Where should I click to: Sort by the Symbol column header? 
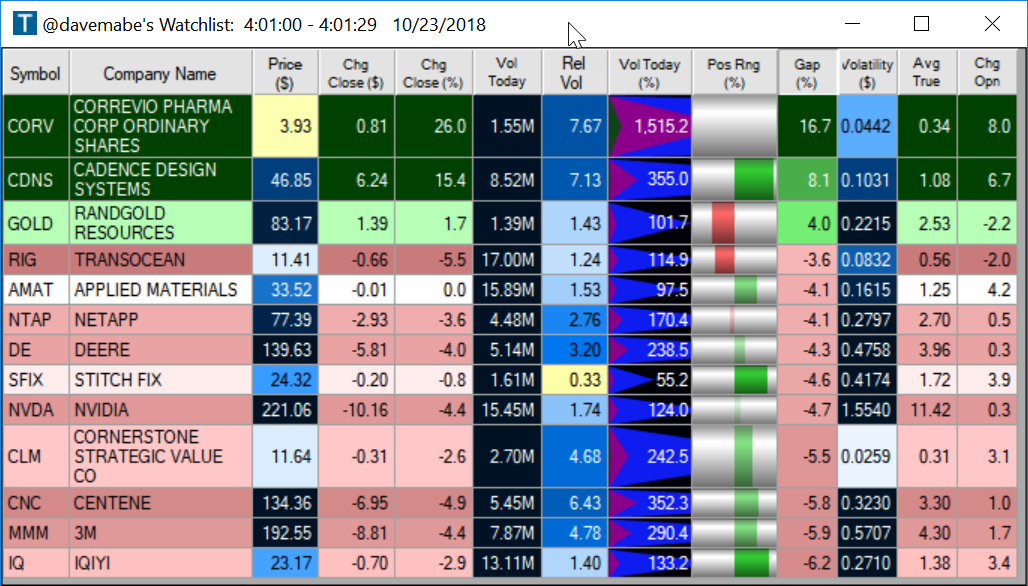tap(35, 73)
